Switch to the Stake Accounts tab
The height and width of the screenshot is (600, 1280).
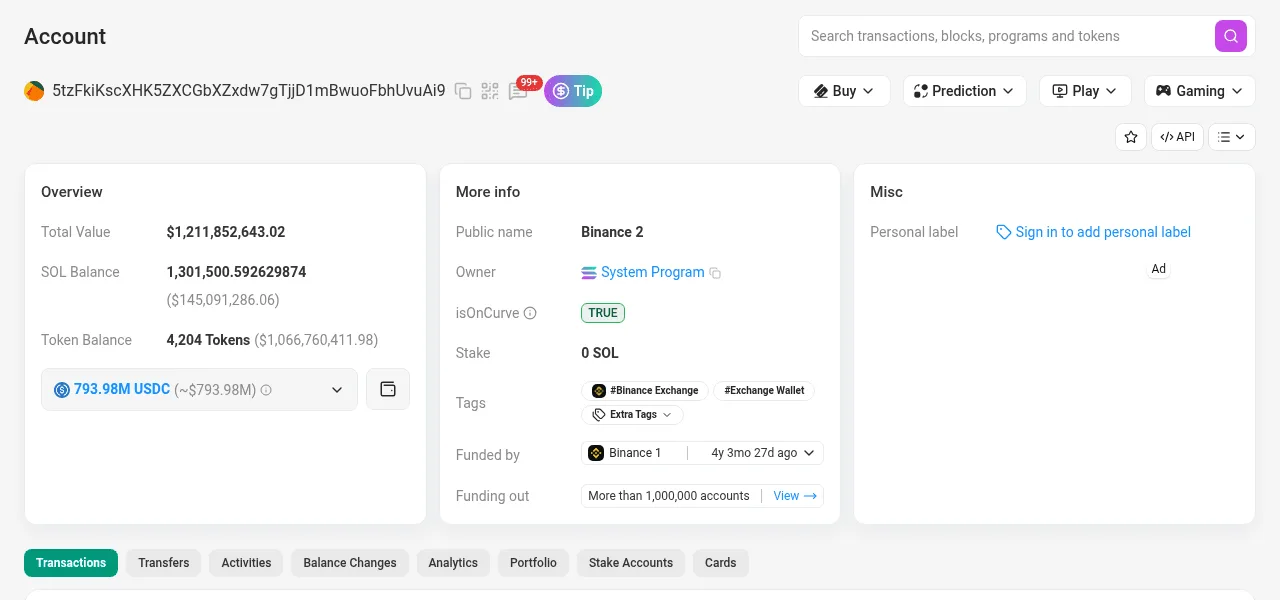tap(631, 563)
